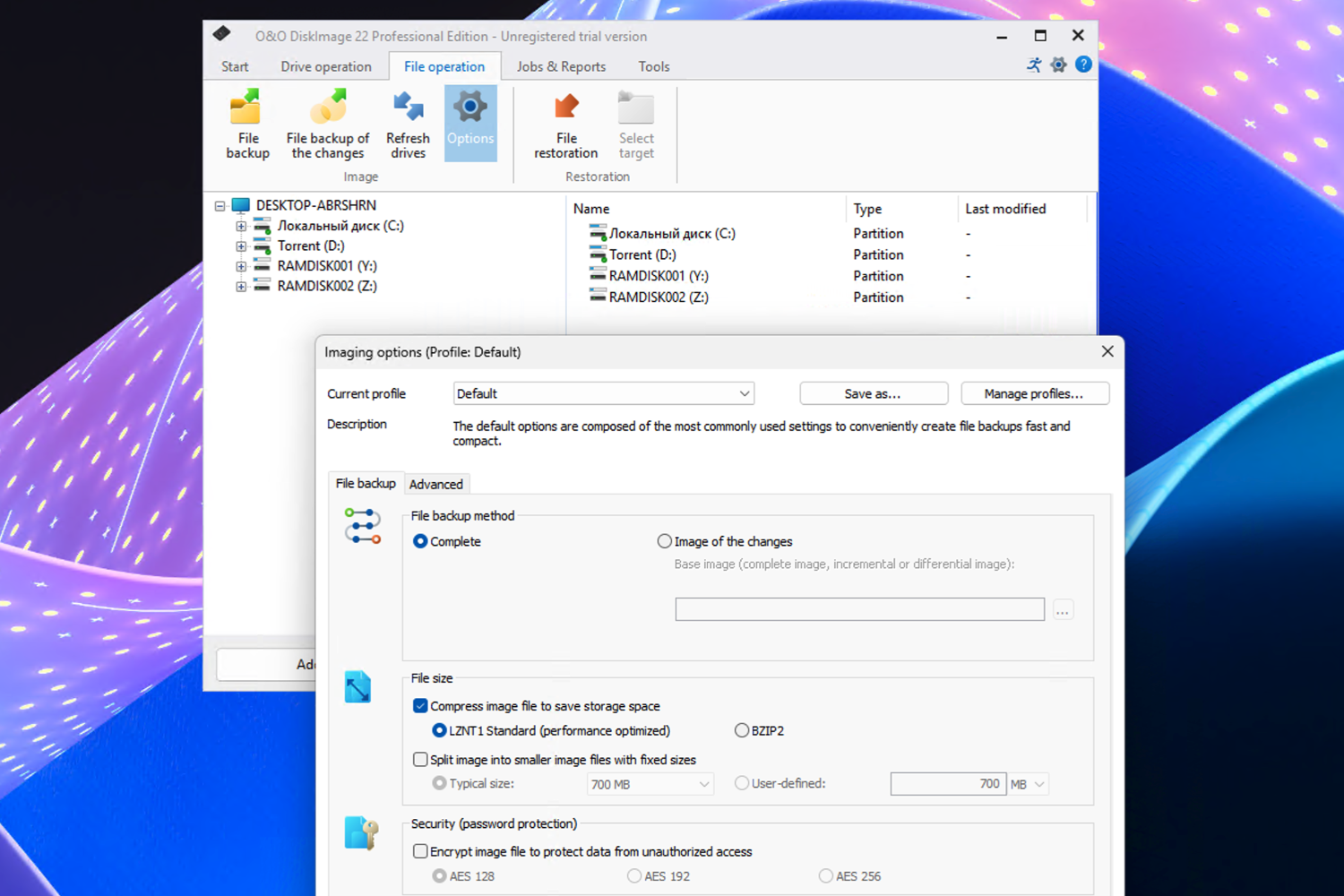Select Image of the changes option
The width and height of the screenshot is (1344, 896).
(x=664, y=541)
